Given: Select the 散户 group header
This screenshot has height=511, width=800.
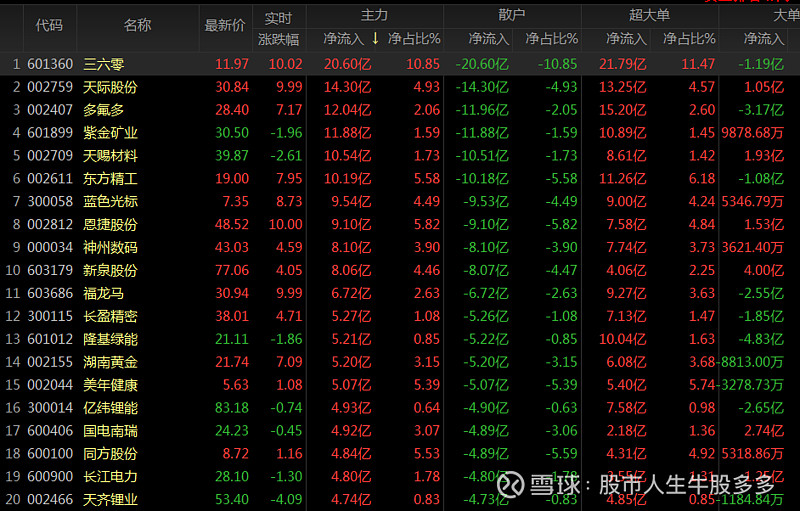Looking at the screenshot, I should point(512,15).
